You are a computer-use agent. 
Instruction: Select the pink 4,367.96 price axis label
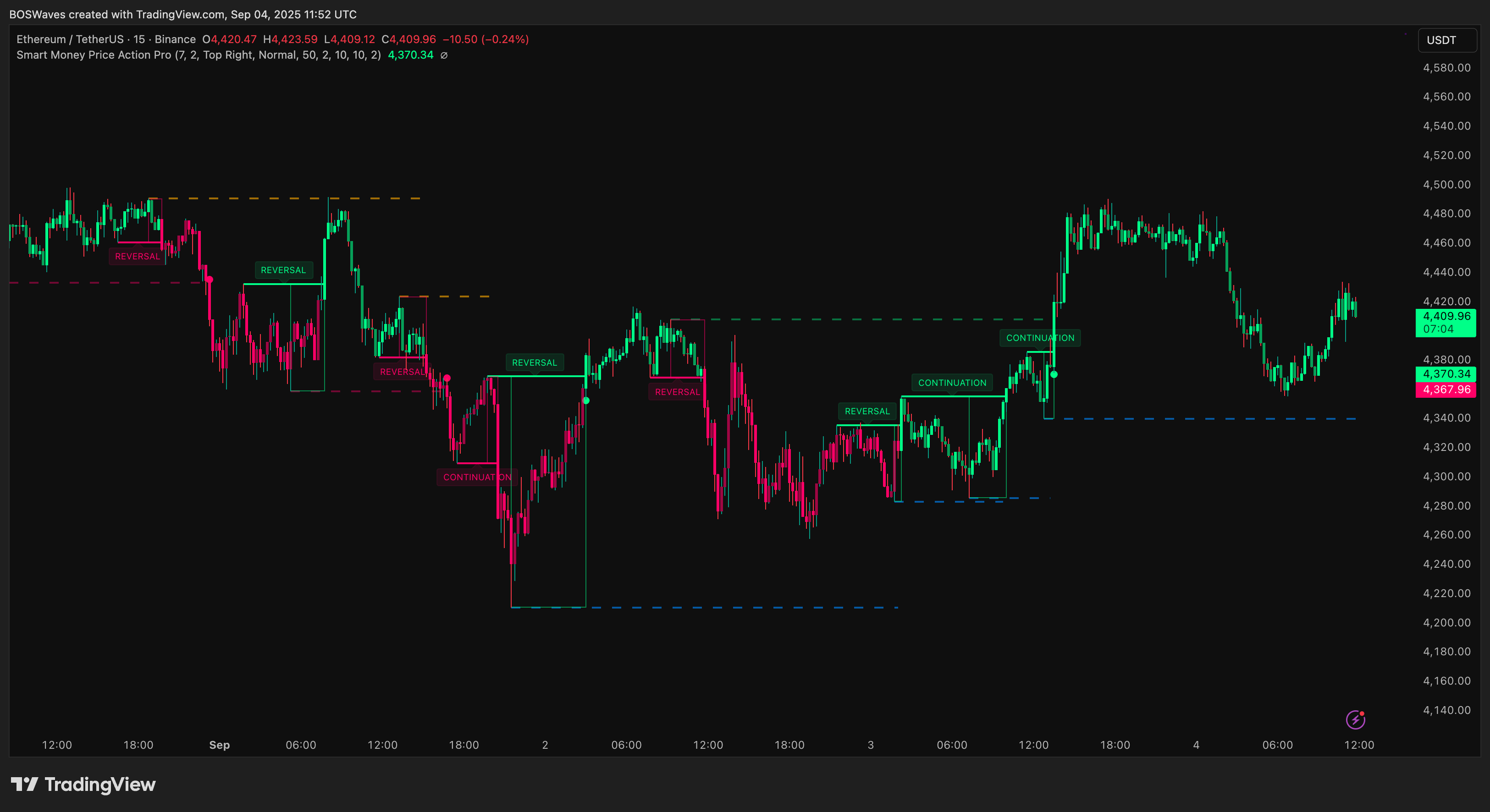point(1446,390)
